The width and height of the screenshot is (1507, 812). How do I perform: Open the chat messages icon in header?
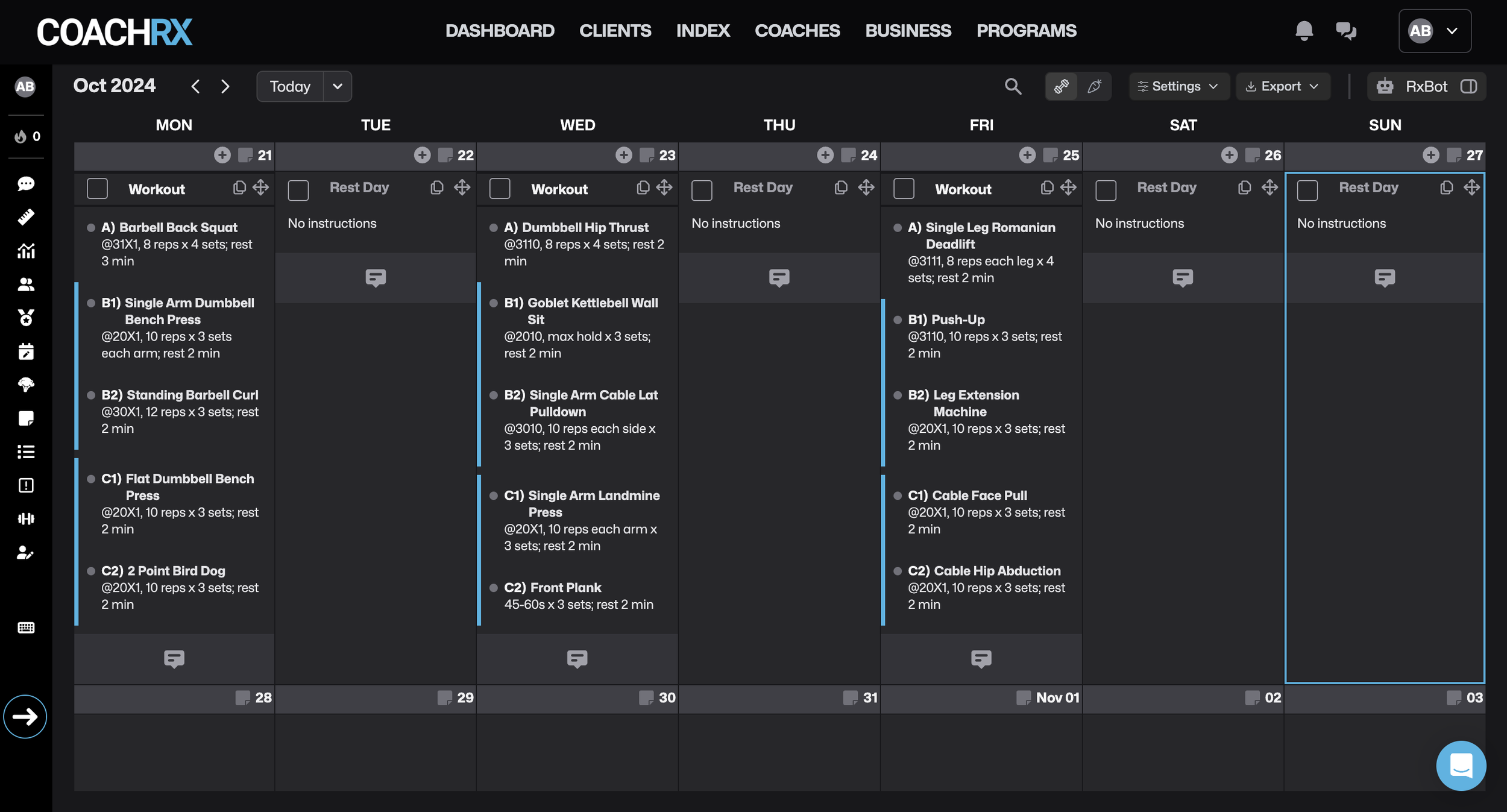1345,30
